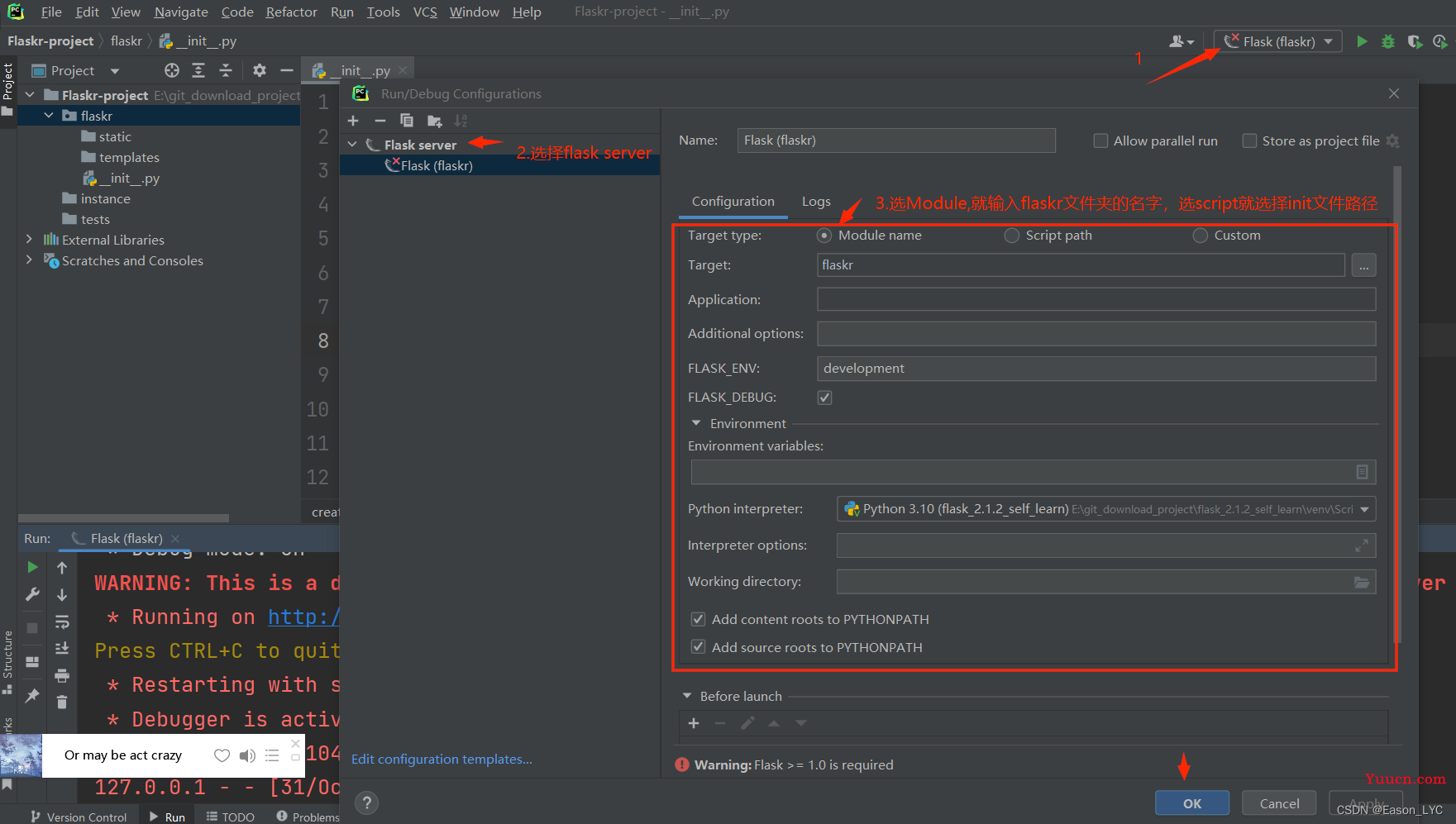Toggle Add content roots to PYTHONPATH
Screen dimensions: 1456x824
pos(698,619)
